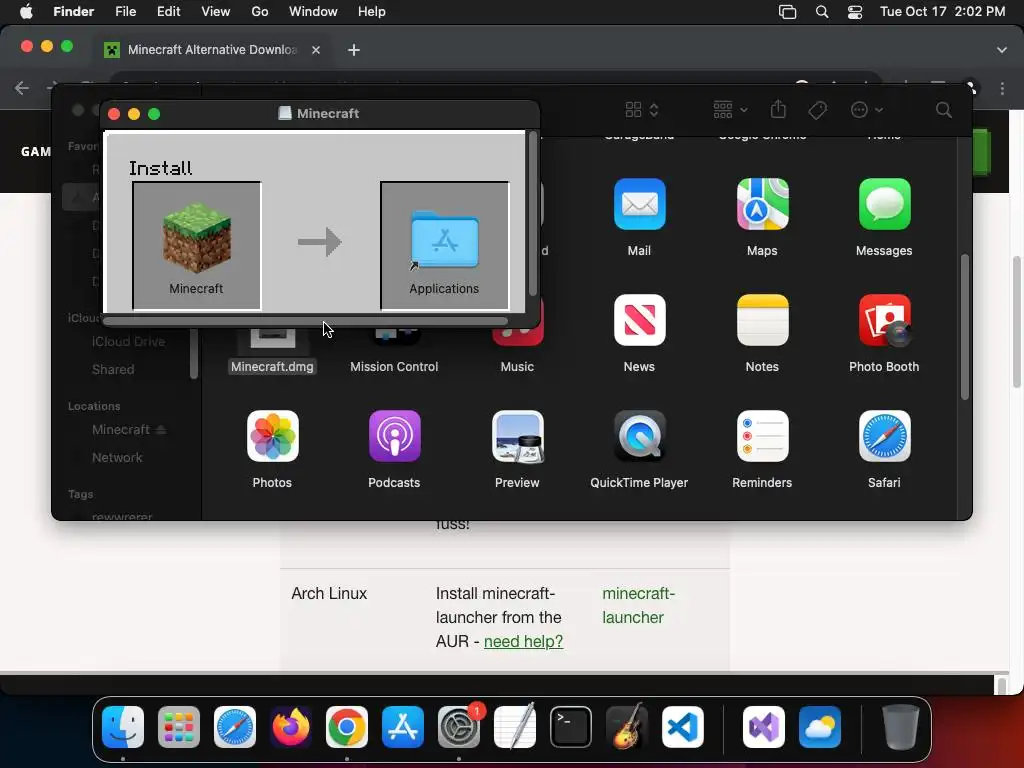
Task: Open Finder from the Dock
Action: (x=123, y=727)
